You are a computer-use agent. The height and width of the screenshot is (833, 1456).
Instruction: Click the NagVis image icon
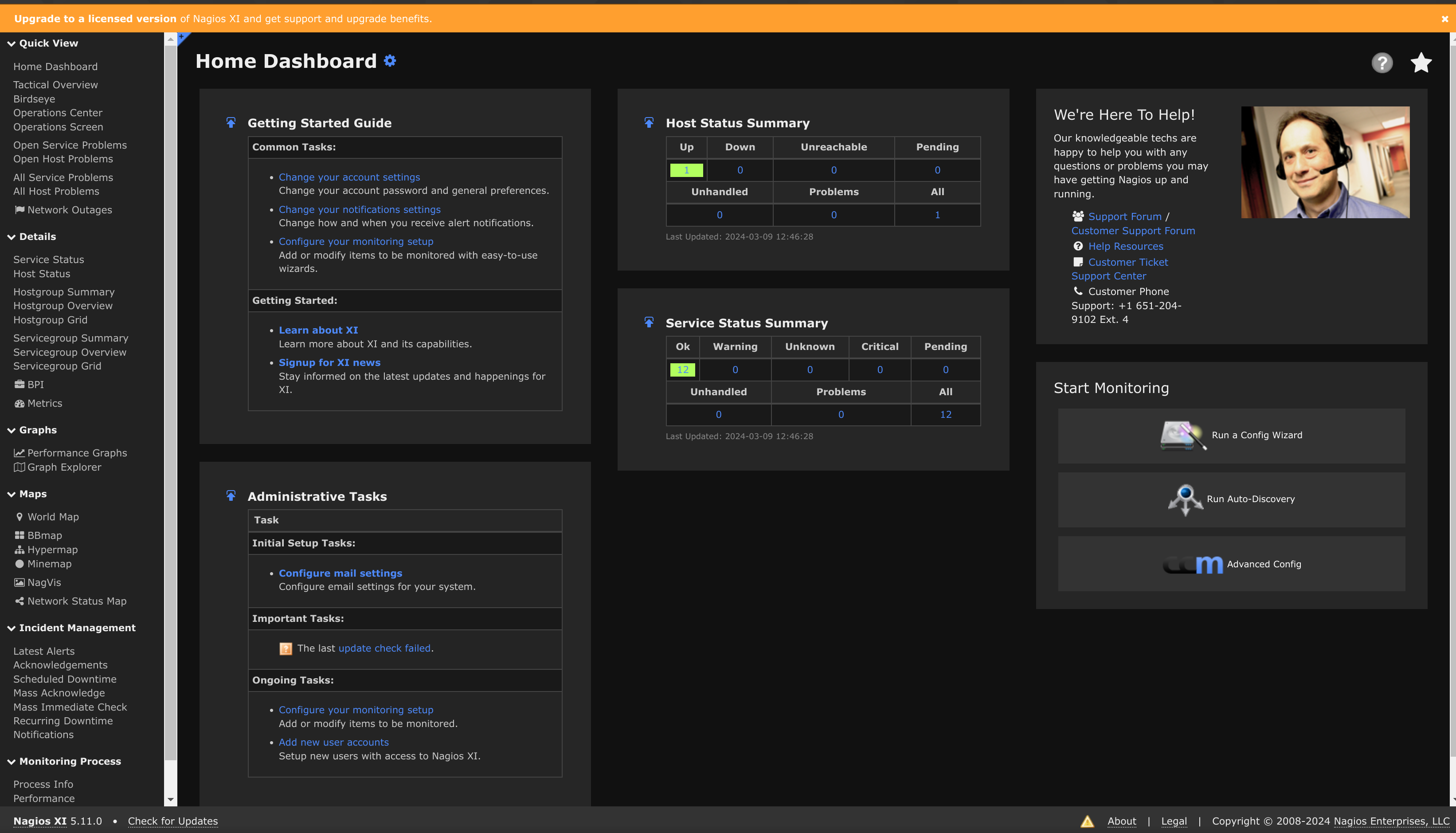pyautogui.click(x=20, y=582)
